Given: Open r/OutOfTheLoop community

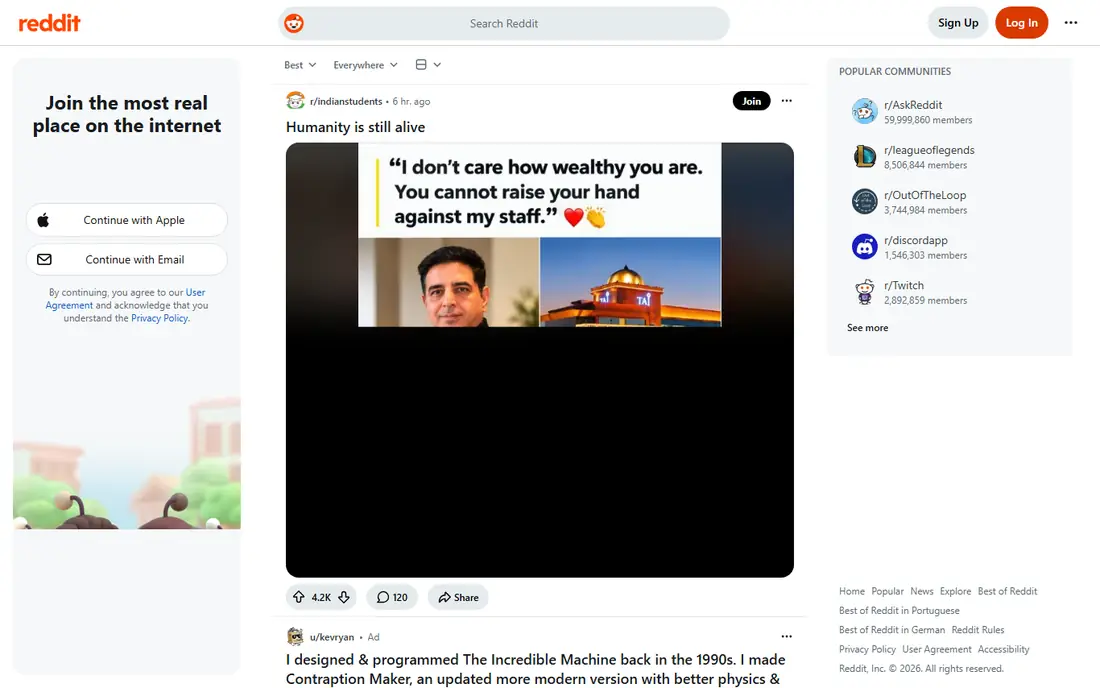Looking at the screenshot, I should [x=925, y=195].
